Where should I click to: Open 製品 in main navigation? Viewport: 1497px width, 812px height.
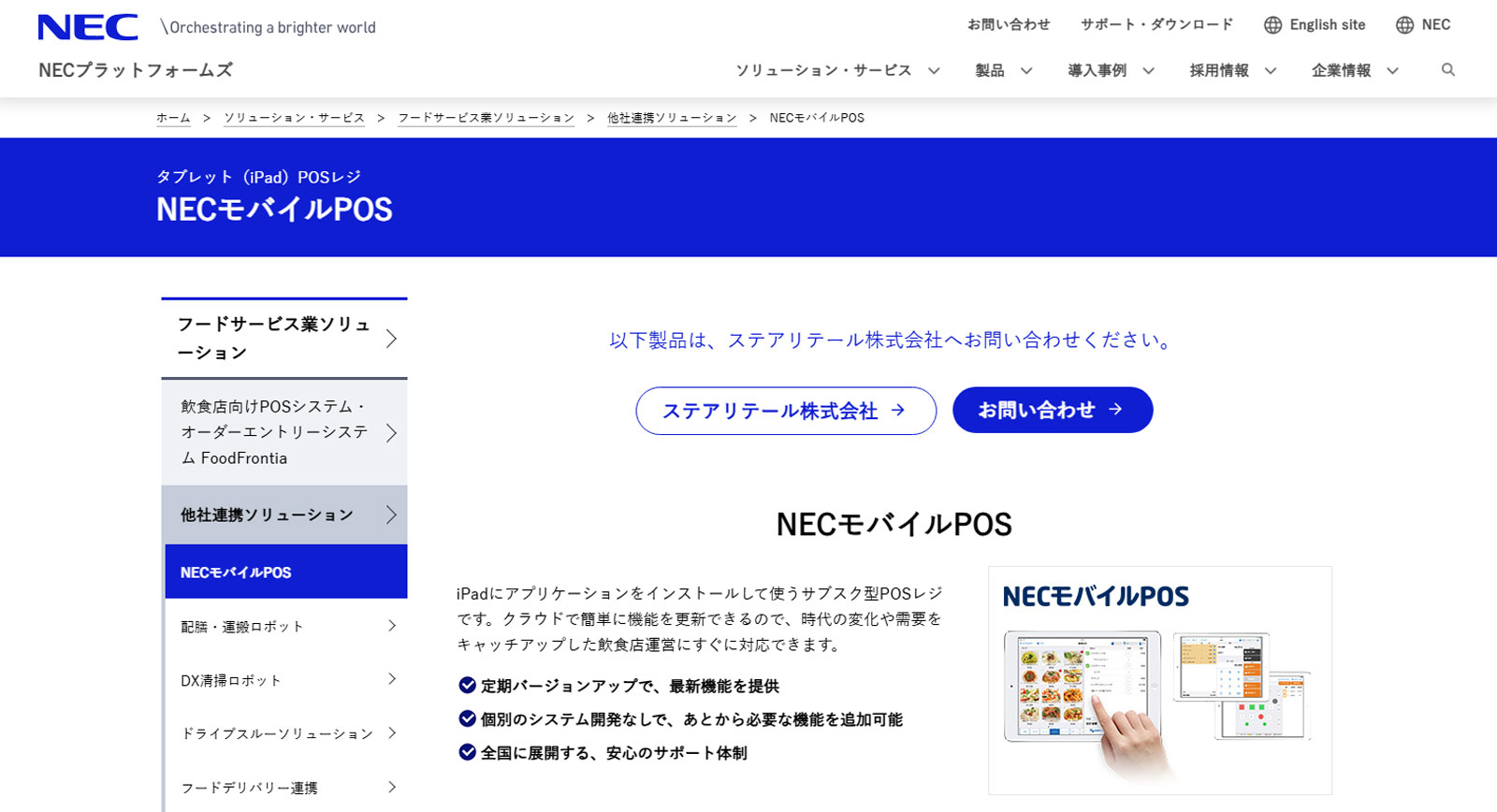[990, 70]
